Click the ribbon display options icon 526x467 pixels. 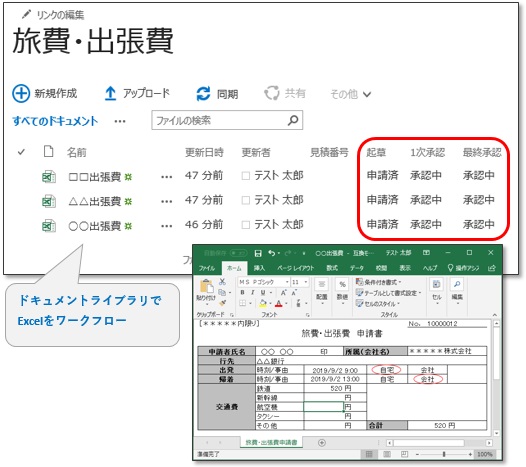426,253
